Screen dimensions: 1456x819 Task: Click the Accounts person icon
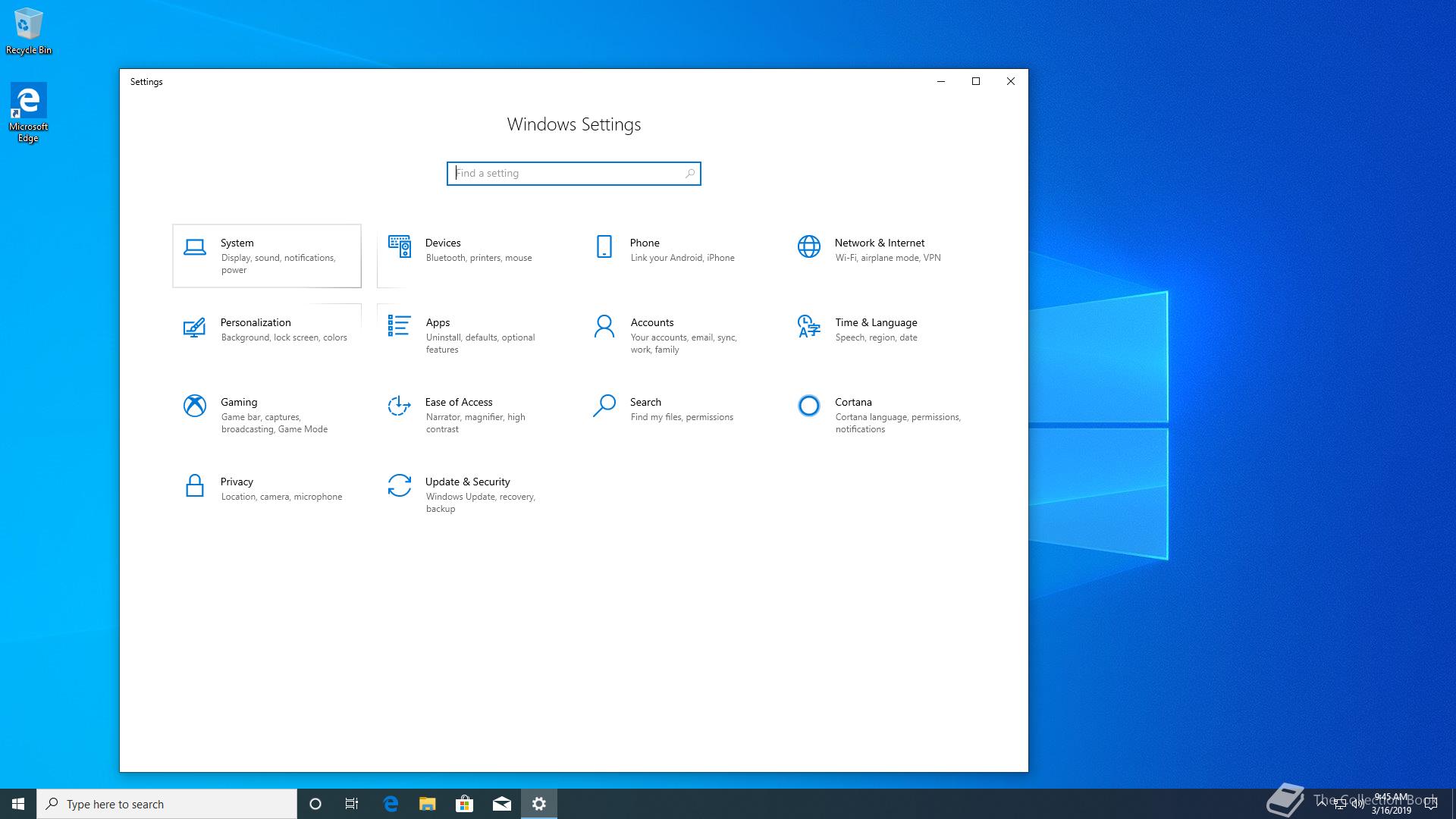tap(604, 326)
